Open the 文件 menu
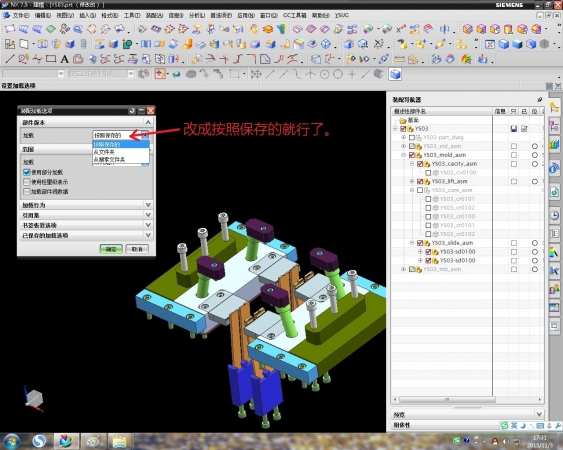 [x=21, y=15]
